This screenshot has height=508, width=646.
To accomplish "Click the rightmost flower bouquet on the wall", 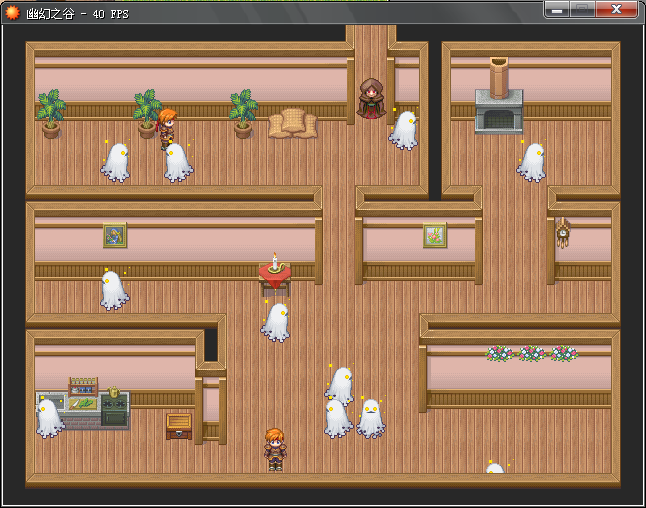I will pos(564,353).
